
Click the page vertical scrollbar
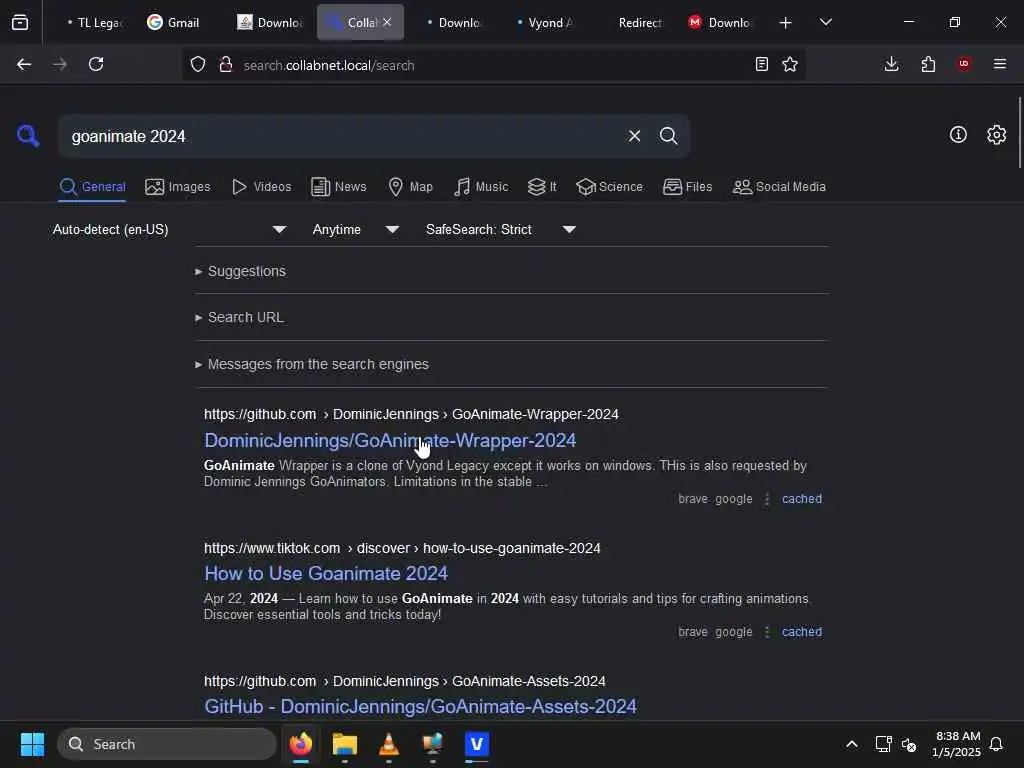point(1019,132)
